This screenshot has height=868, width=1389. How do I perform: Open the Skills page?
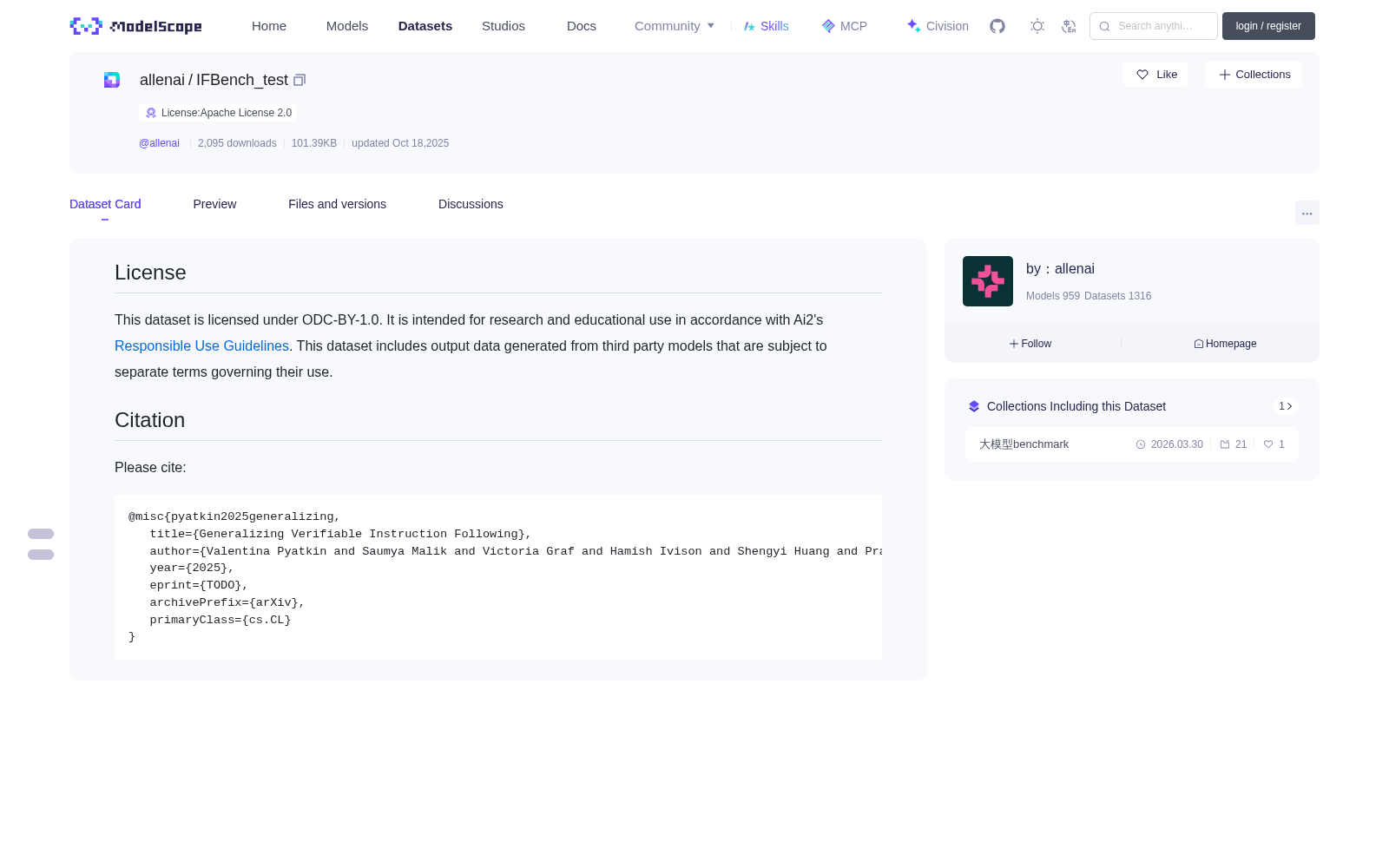766,26
